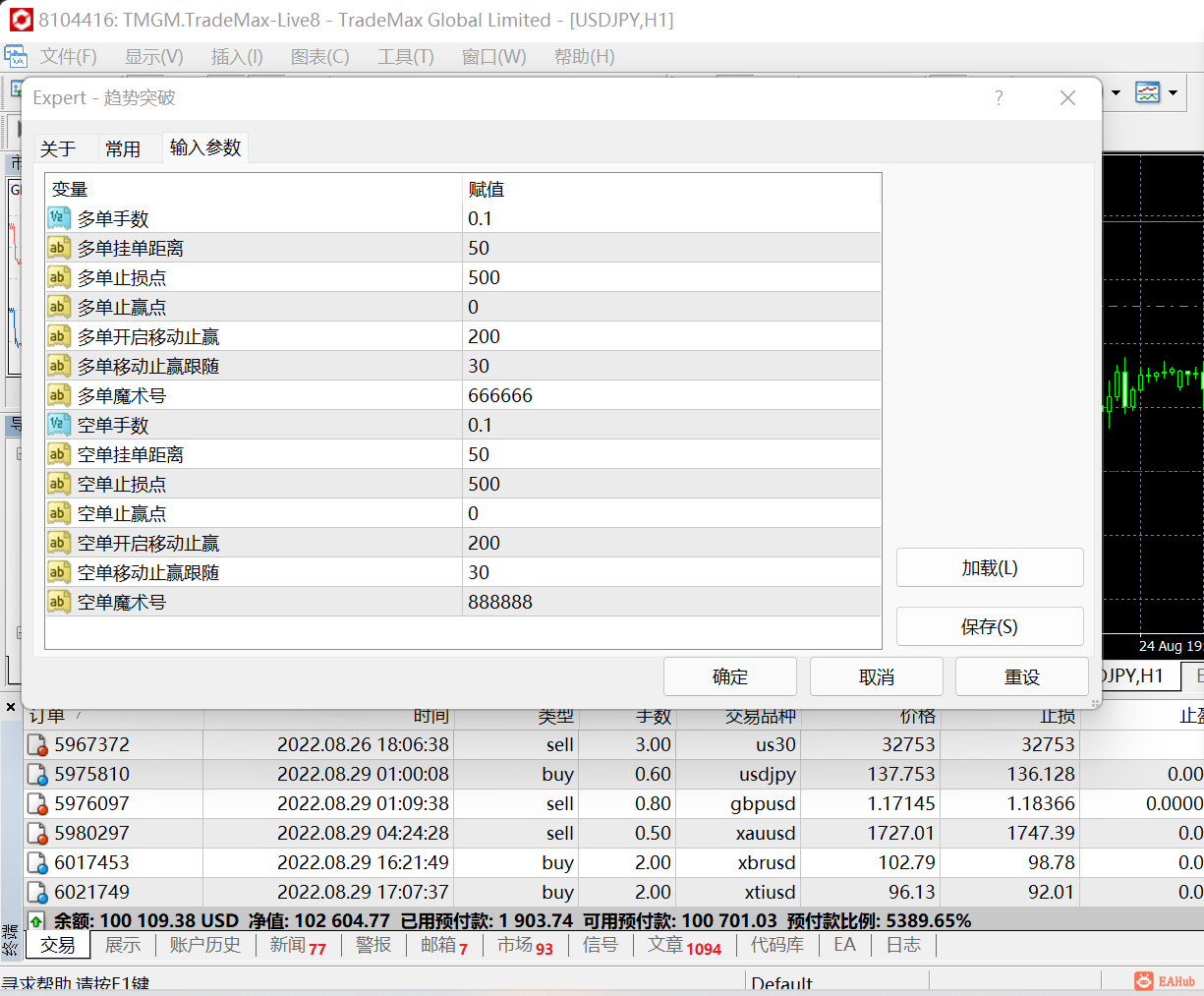Open the 文件(F) menu
The height and width of the screenshot is (996, 1204).
click(x=69, y=57)
